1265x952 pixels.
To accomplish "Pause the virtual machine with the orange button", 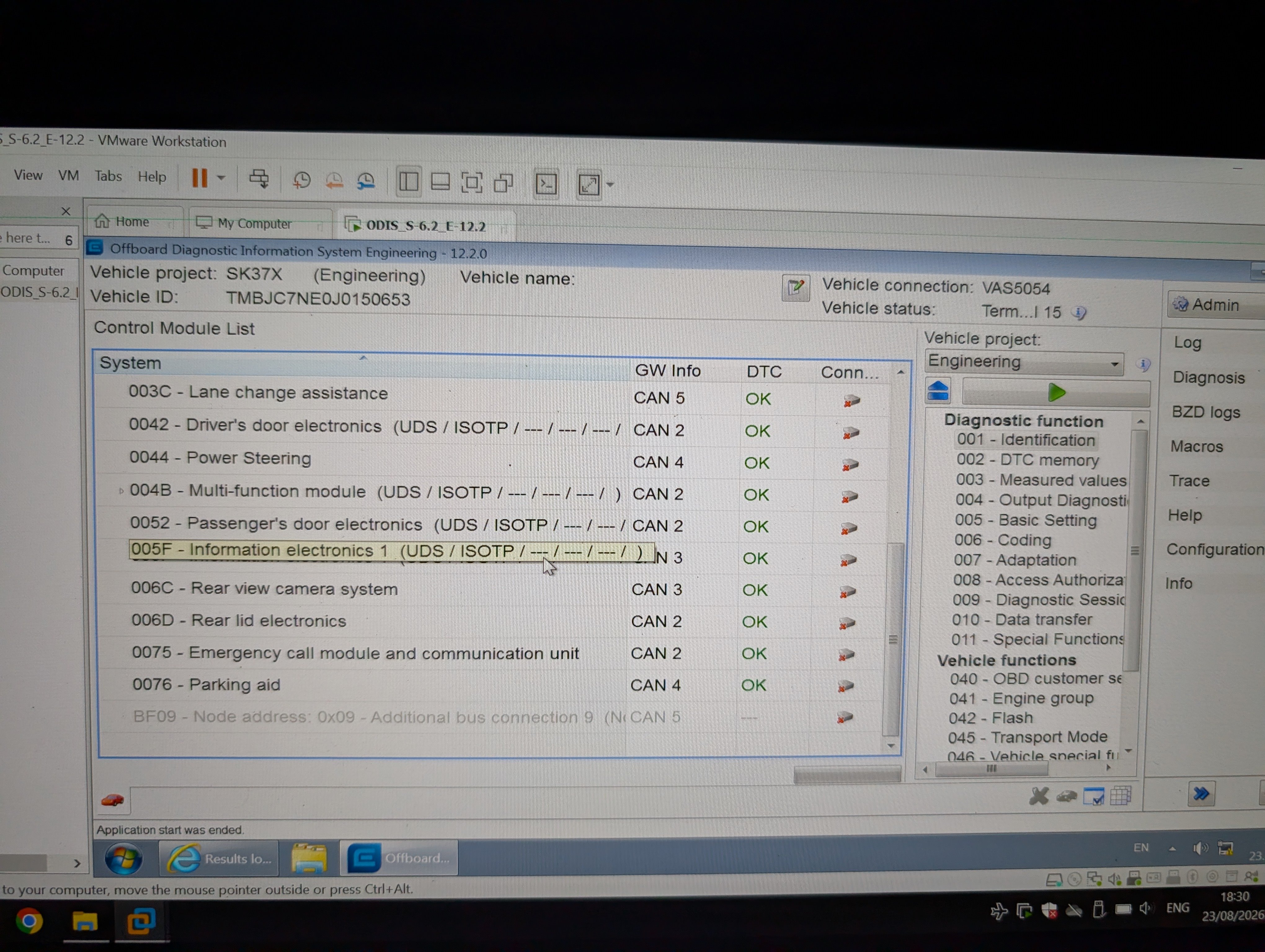I will pyautogui.click(x=199, y=178).
